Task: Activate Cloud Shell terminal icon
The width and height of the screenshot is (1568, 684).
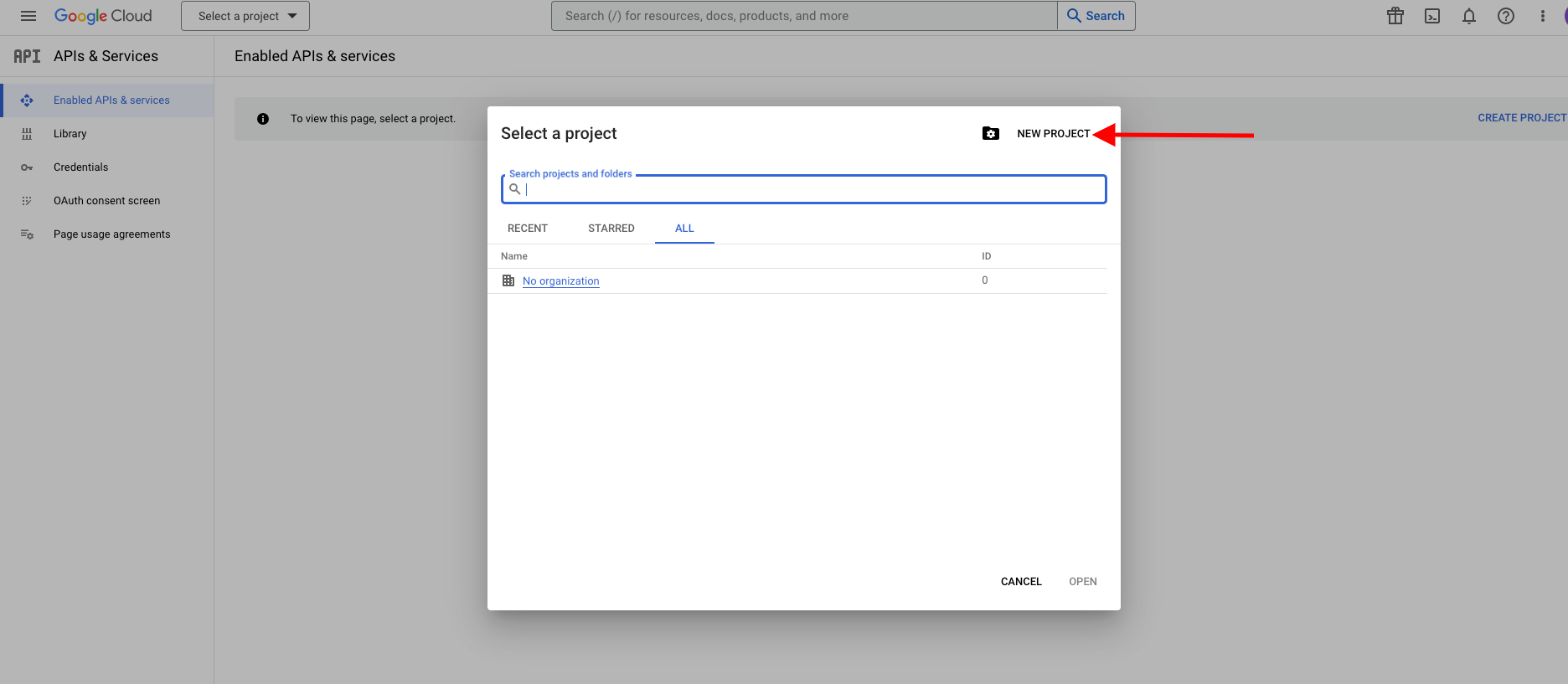Action: pyautogui.click(x=1432, y=16)
